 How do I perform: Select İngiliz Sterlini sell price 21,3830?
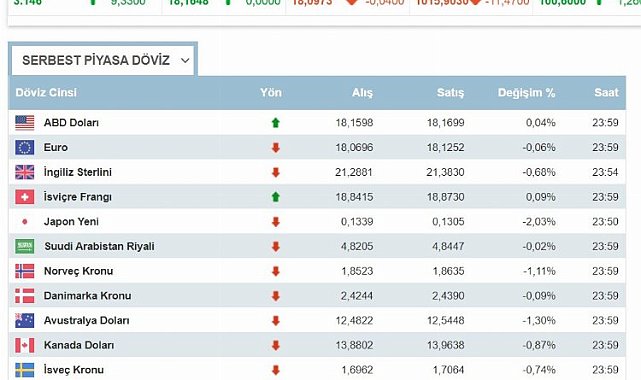[445, 172]
